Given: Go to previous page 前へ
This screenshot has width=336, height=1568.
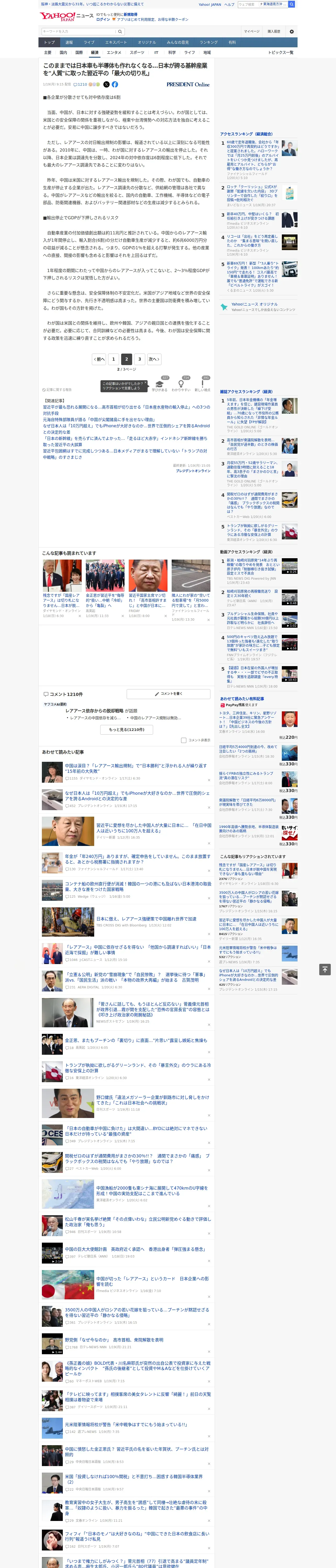Looking at the screenshot, I should tap(99, 359).
